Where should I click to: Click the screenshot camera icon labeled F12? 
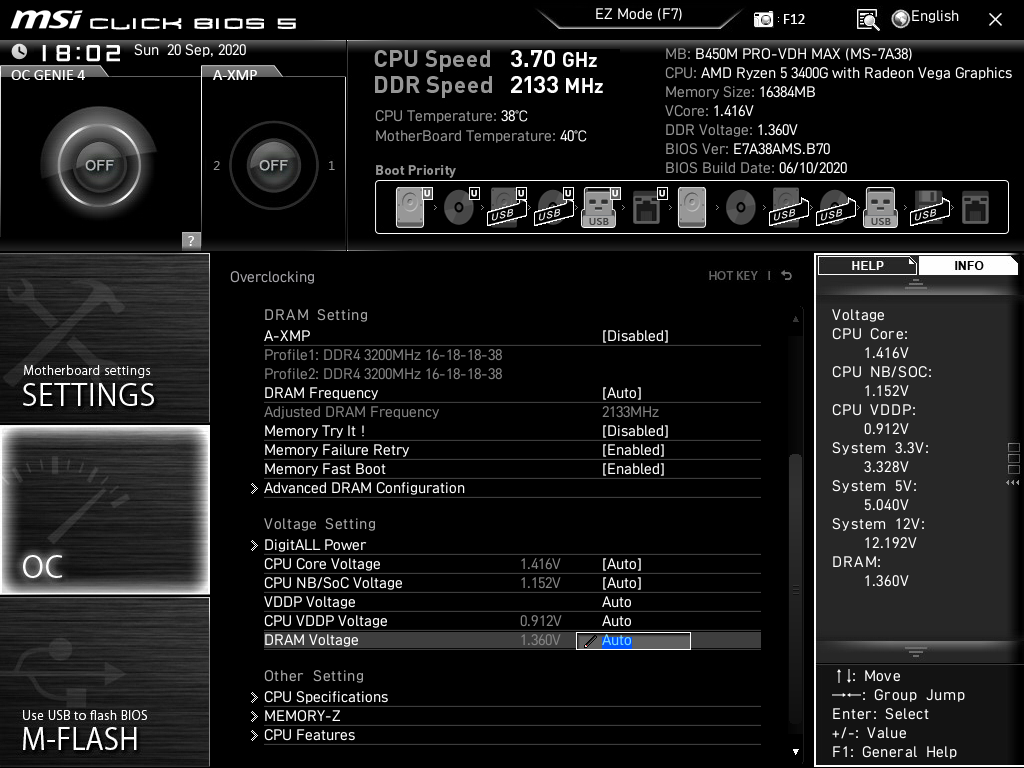click(x=763, y=19)
